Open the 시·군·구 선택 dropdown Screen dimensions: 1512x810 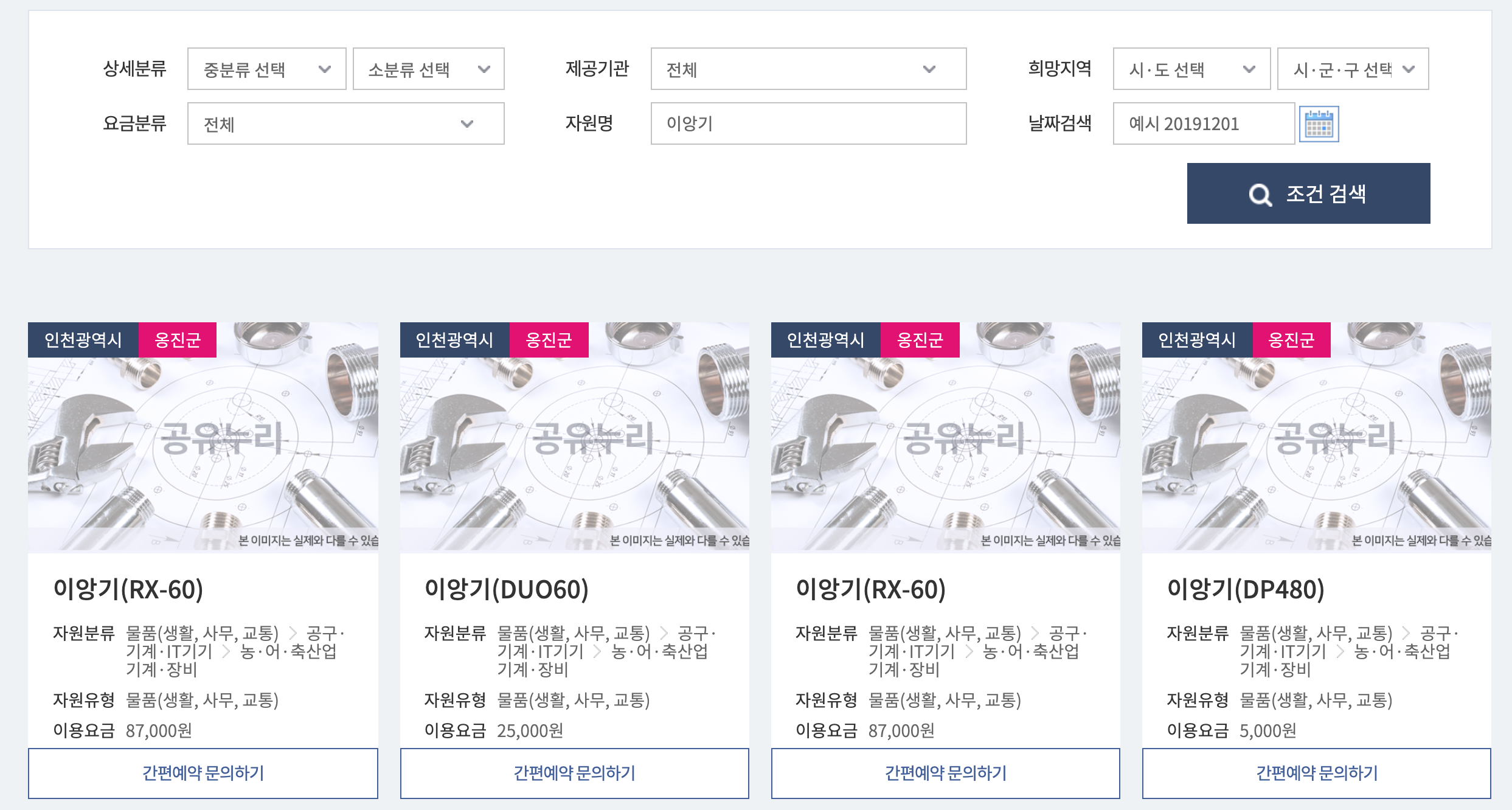pos(1353,69)
